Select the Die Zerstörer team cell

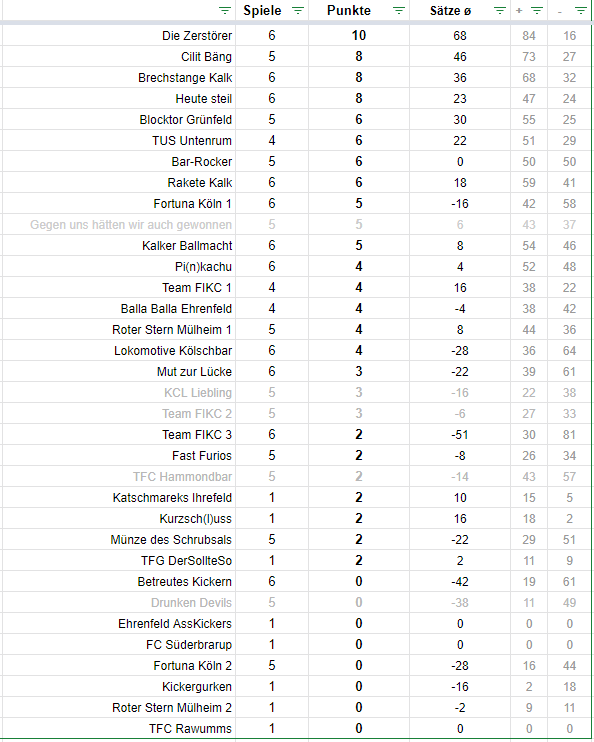(x=118, y=35)
